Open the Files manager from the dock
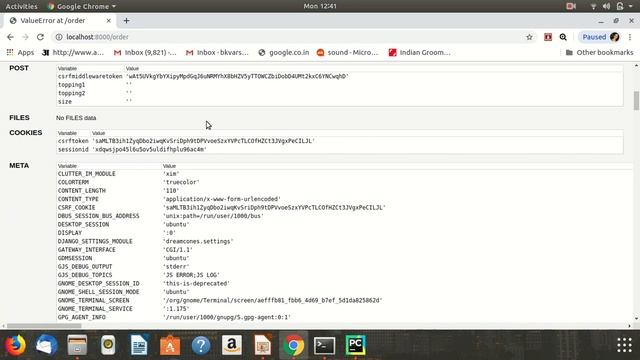 (x=77, y=345)
